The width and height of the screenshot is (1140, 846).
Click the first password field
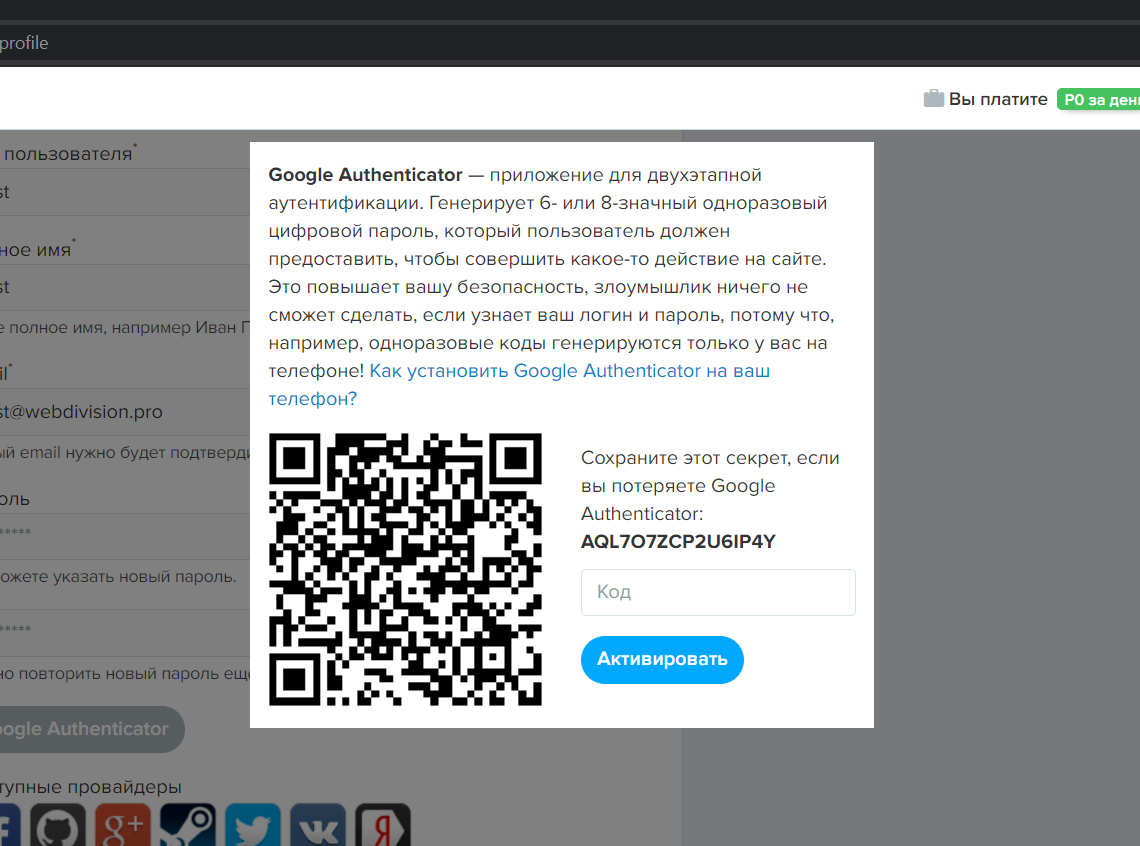pos(120,534)
